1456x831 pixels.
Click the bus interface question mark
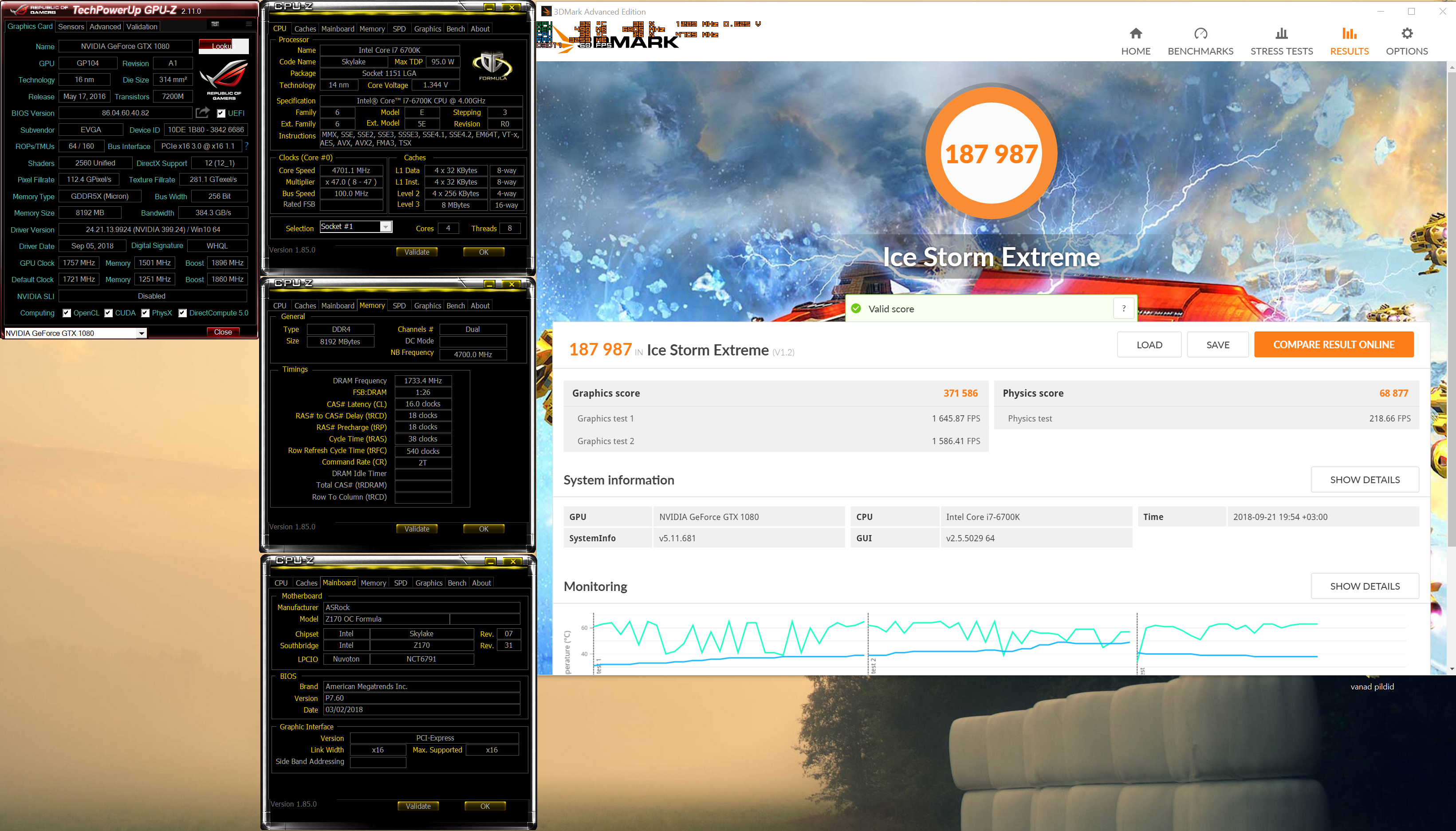click(247, 146)
